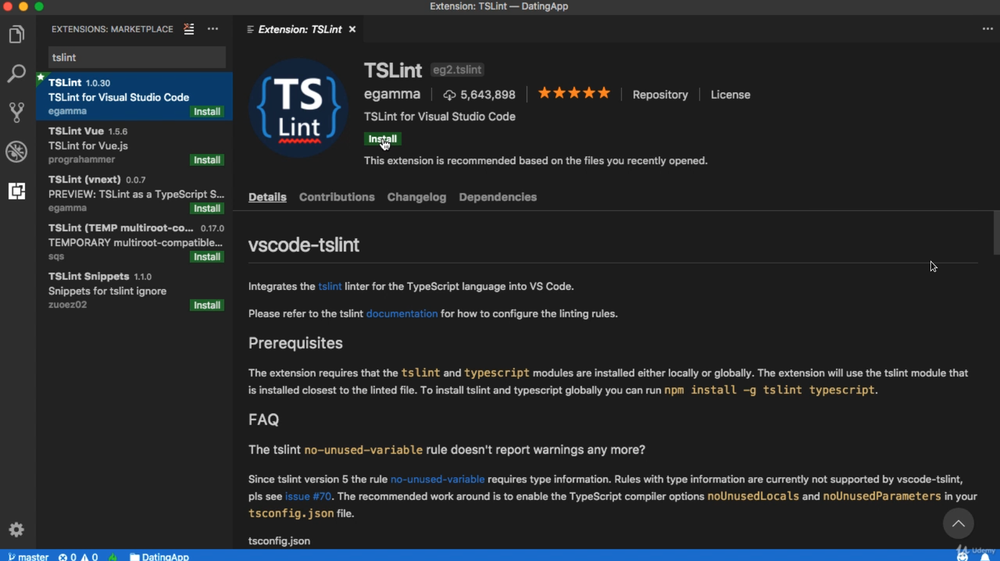
Task: Click the extensions search field
Action: tap(137, 57)
